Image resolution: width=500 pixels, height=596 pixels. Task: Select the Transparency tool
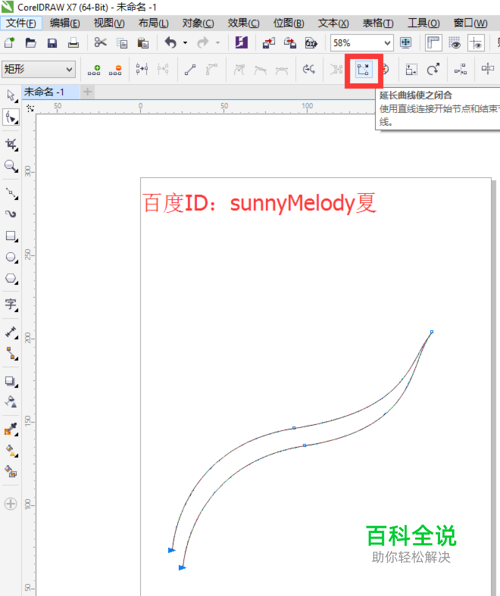pos(11,402)
